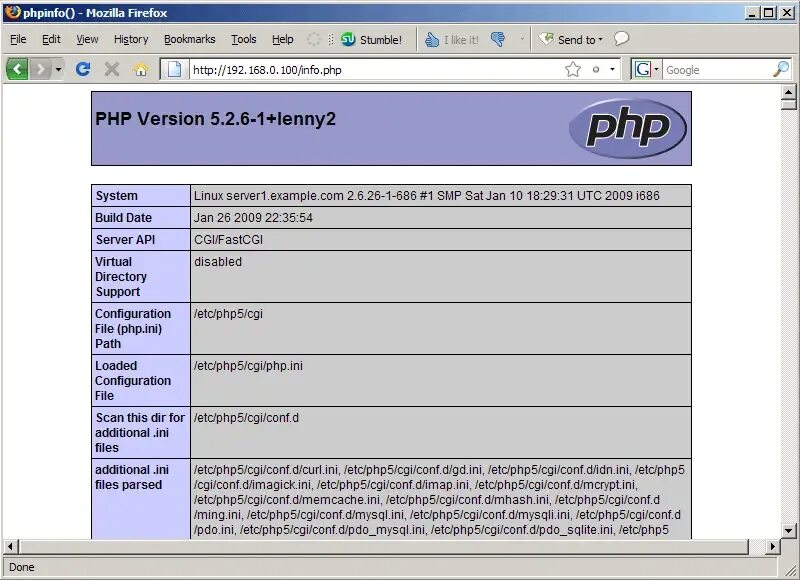800x580 pixels.
Task: Click the Done status bar text
Action: pos(21,567)
